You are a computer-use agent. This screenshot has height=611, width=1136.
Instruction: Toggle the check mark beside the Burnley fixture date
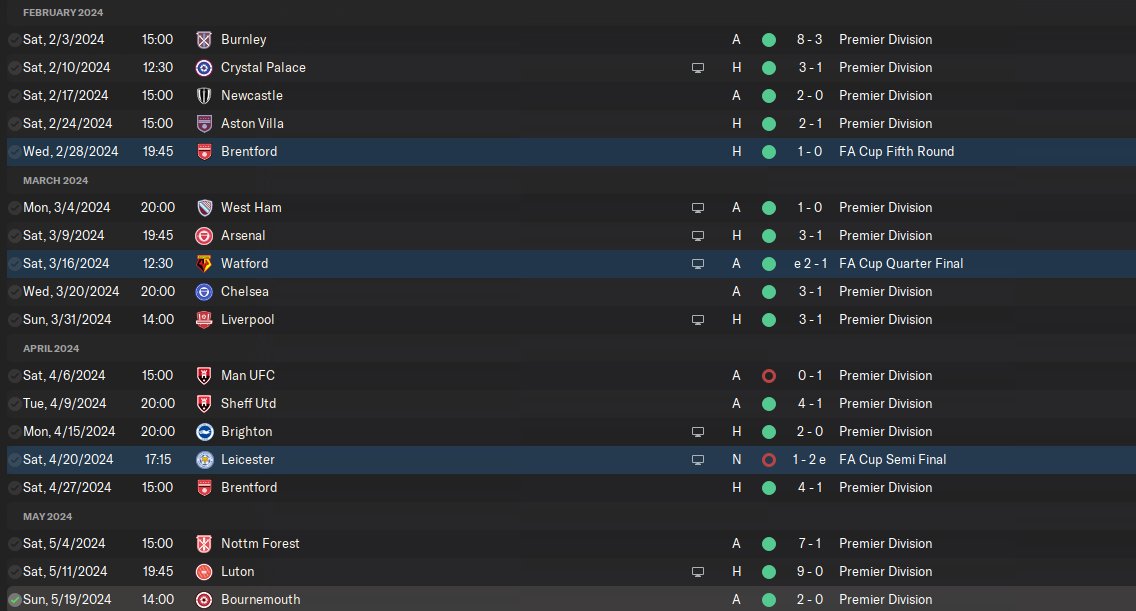tap(14, 40)
